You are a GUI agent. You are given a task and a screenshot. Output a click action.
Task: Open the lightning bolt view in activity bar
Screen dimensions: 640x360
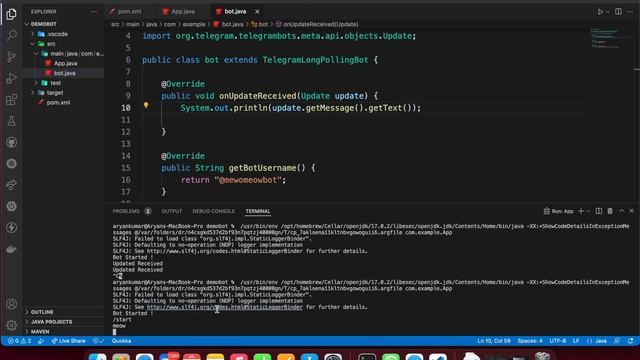11,227
